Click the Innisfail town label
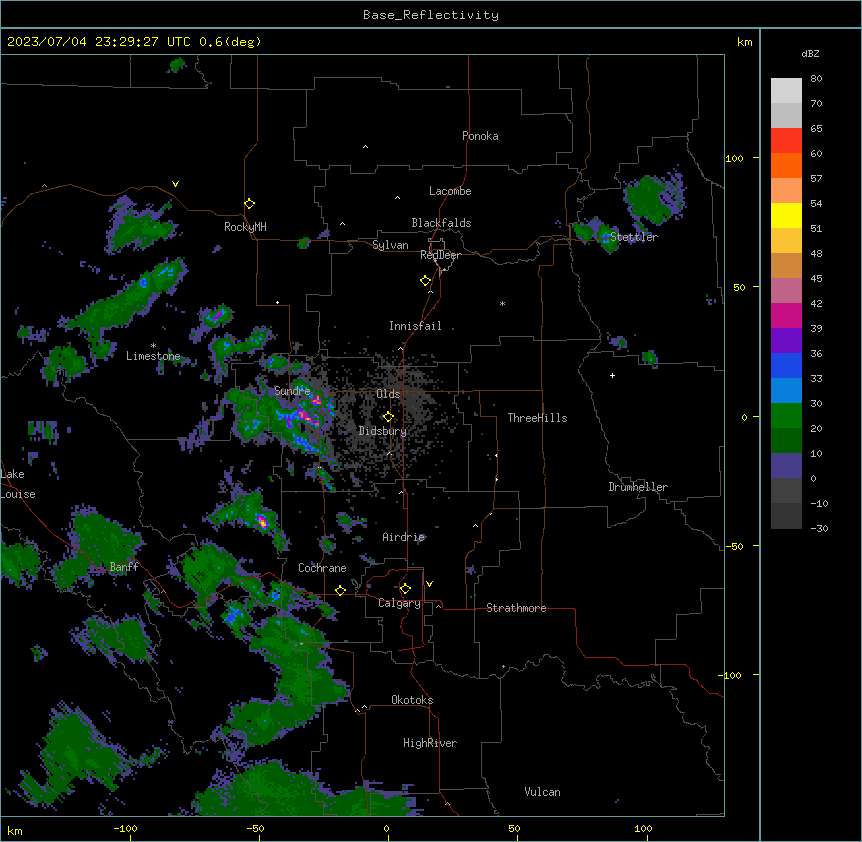Image resolution: width=862 pixels, height=842 pixels. tap(415, 326)
